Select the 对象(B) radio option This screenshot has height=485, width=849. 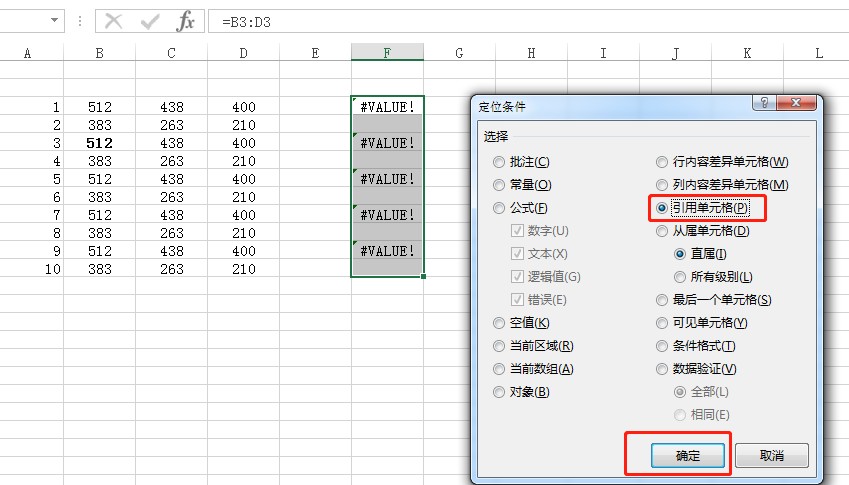521,392
